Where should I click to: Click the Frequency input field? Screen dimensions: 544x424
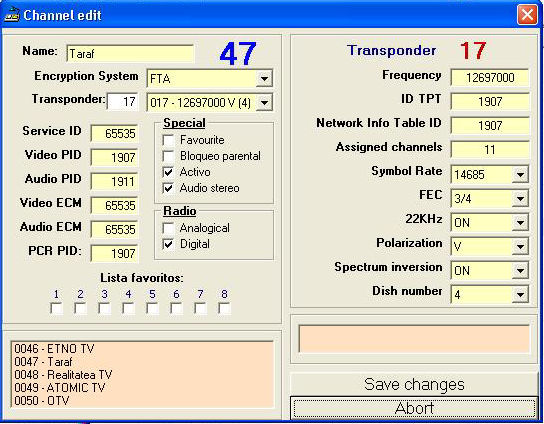coord(490,77)
